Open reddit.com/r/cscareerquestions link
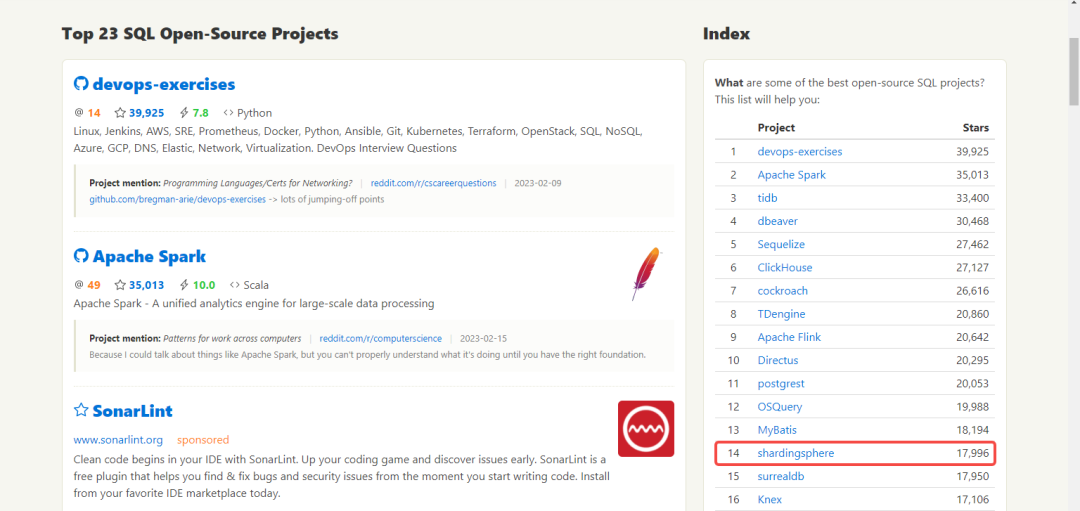 click(433, 183)
